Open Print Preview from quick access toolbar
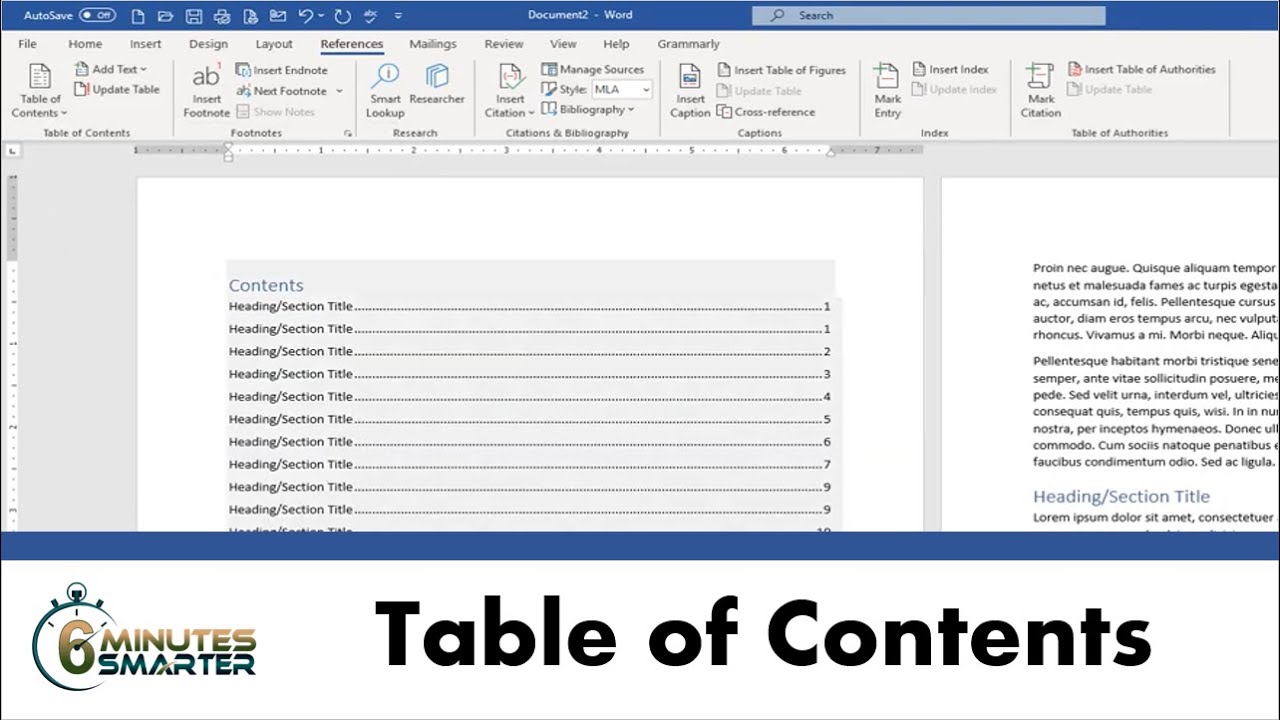Screen dimensions: 1280x720 (x=250, y=16)
